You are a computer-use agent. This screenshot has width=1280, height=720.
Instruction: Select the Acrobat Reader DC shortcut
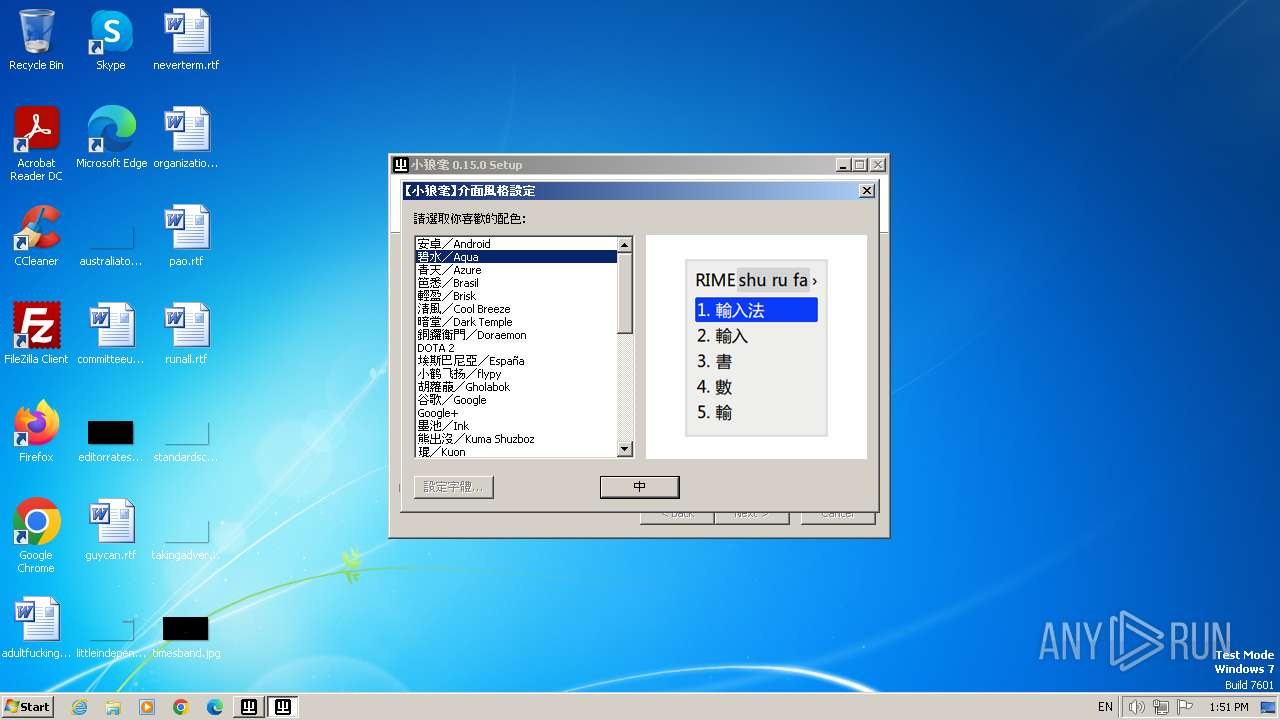coord(36,144)
